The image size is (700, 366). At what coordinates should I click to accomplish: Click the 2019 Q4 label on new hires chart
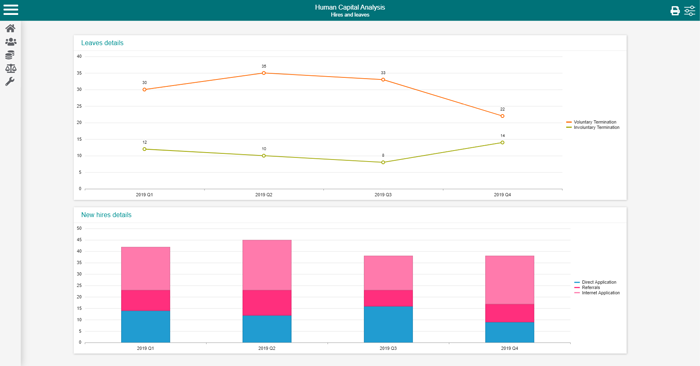[509, 348]
